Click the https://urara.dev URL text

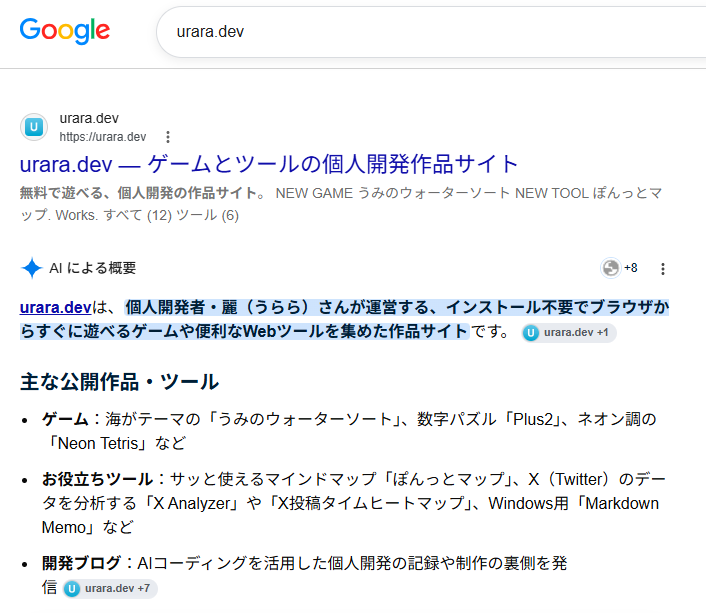tap(103, 137)
